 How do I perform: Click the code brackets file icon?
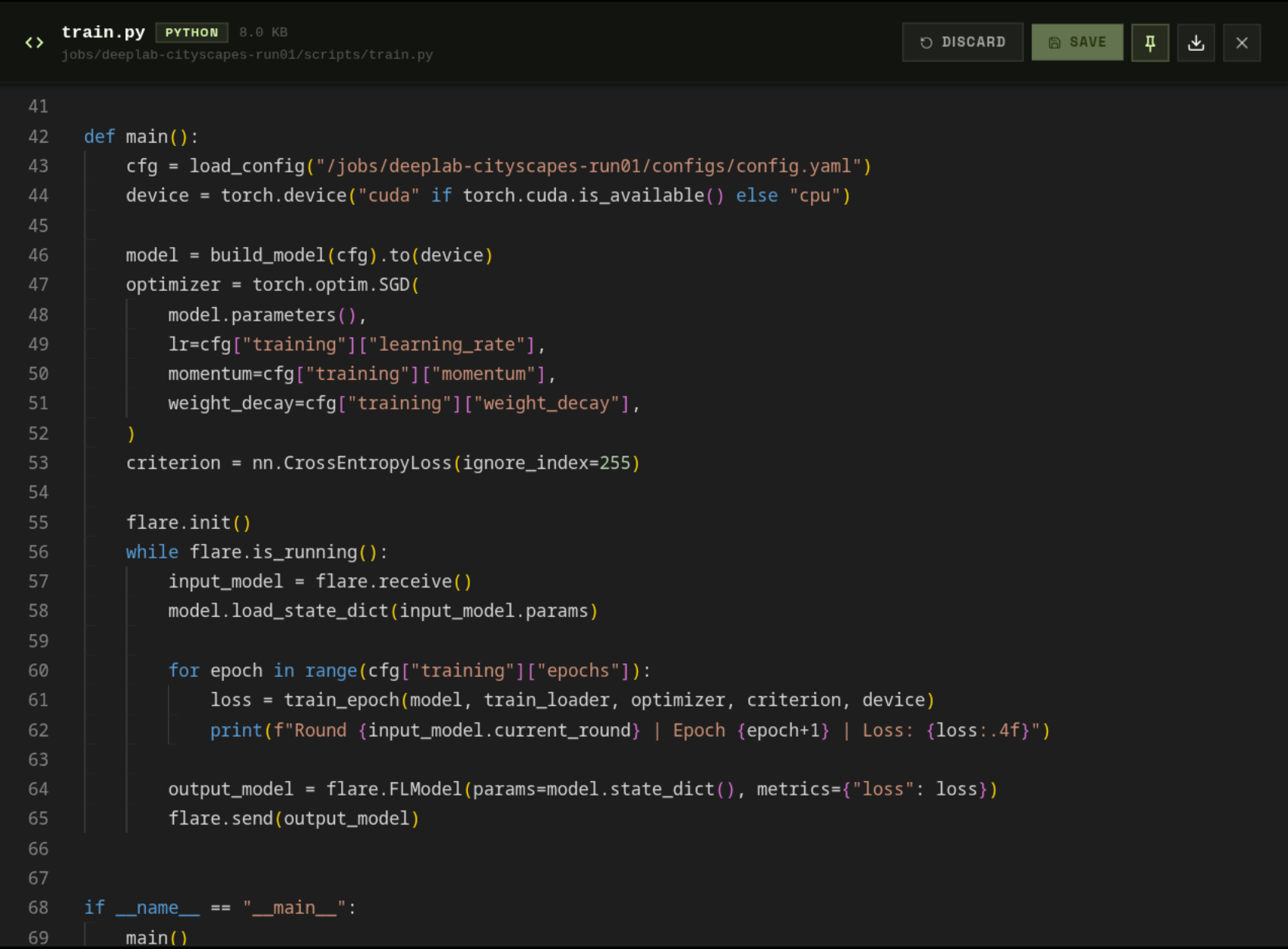34,43
